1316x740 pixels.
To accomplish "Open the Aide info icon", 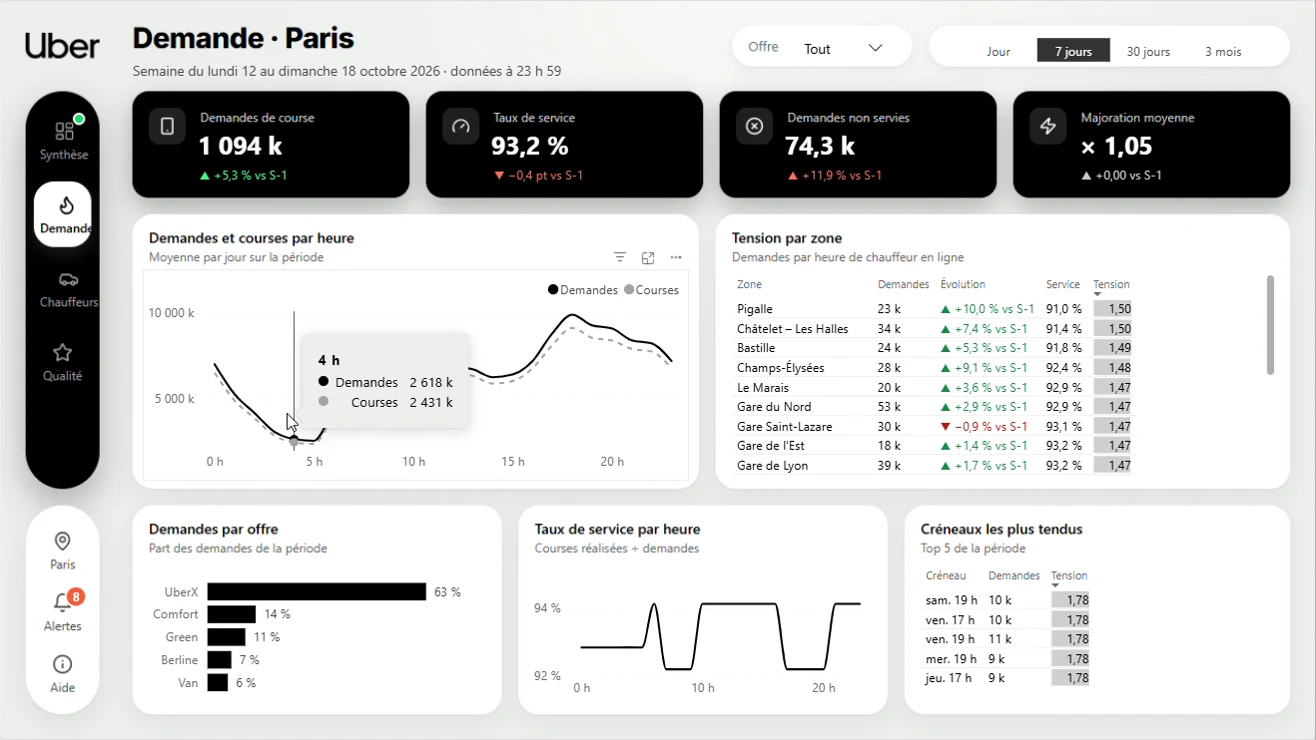I will point(62,664).
